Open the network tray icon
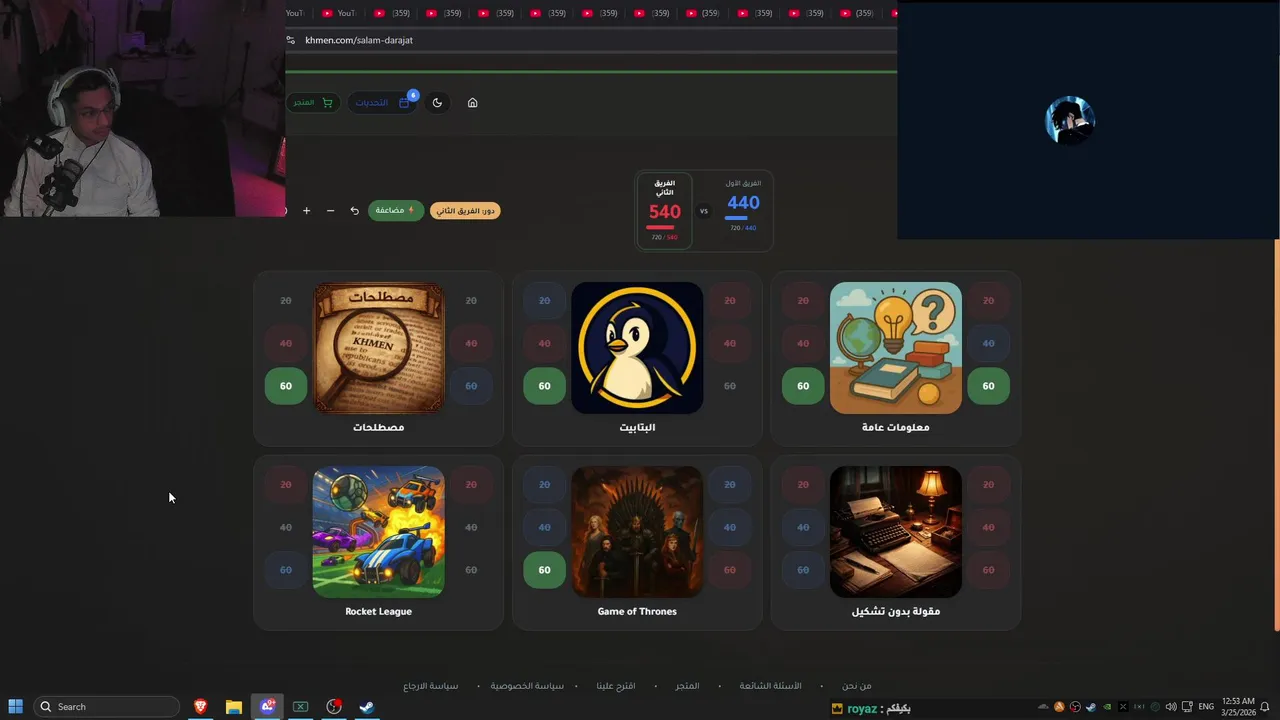1280x720 pixels. click(1187, 707)
